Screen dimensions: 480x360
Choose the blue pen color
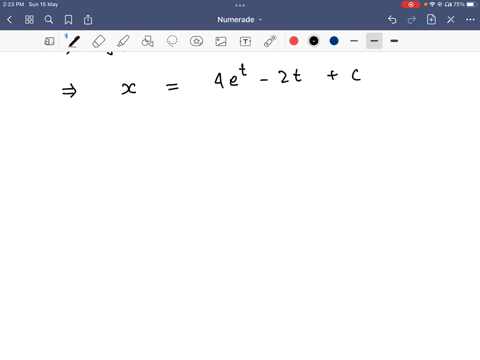(x=334, y=41)
